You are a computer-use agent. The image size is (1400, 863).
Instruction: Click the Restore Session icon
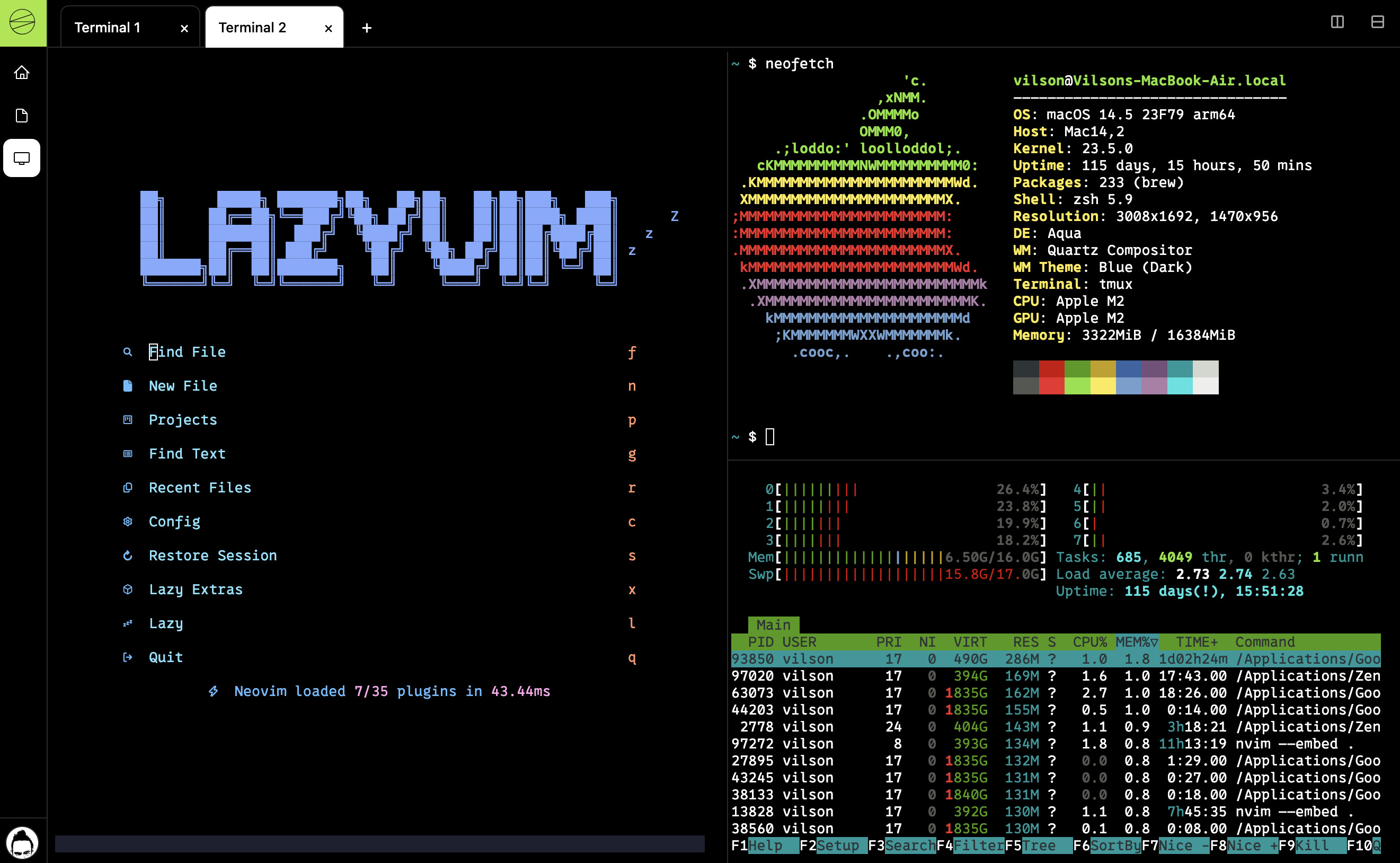coord(128,556)
